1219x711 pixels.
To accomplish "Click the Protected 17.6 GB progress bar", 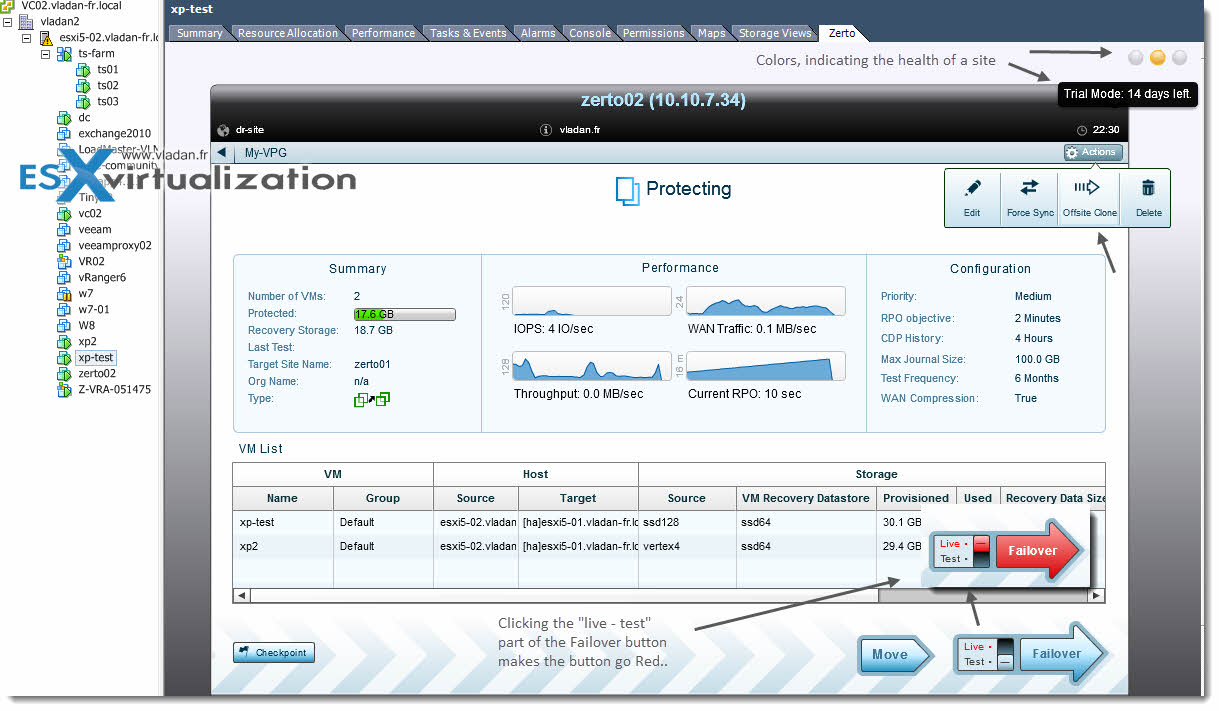I will tap(405, 314).
